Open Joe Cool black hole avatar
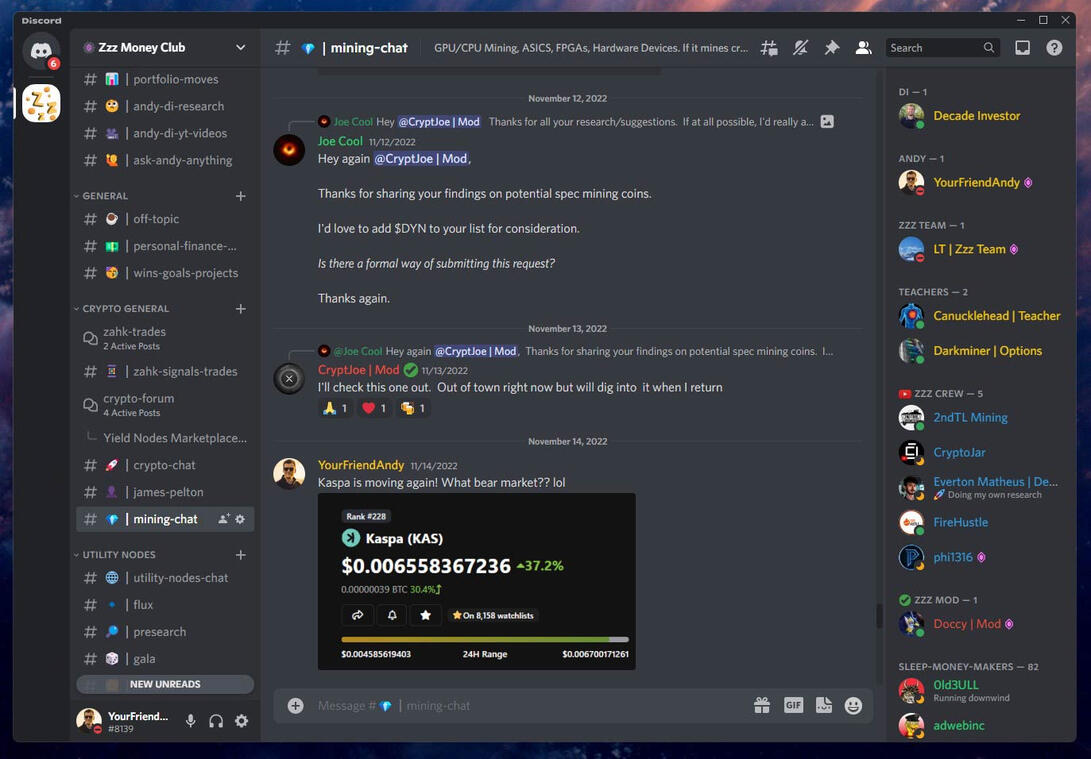 point(289,150)
